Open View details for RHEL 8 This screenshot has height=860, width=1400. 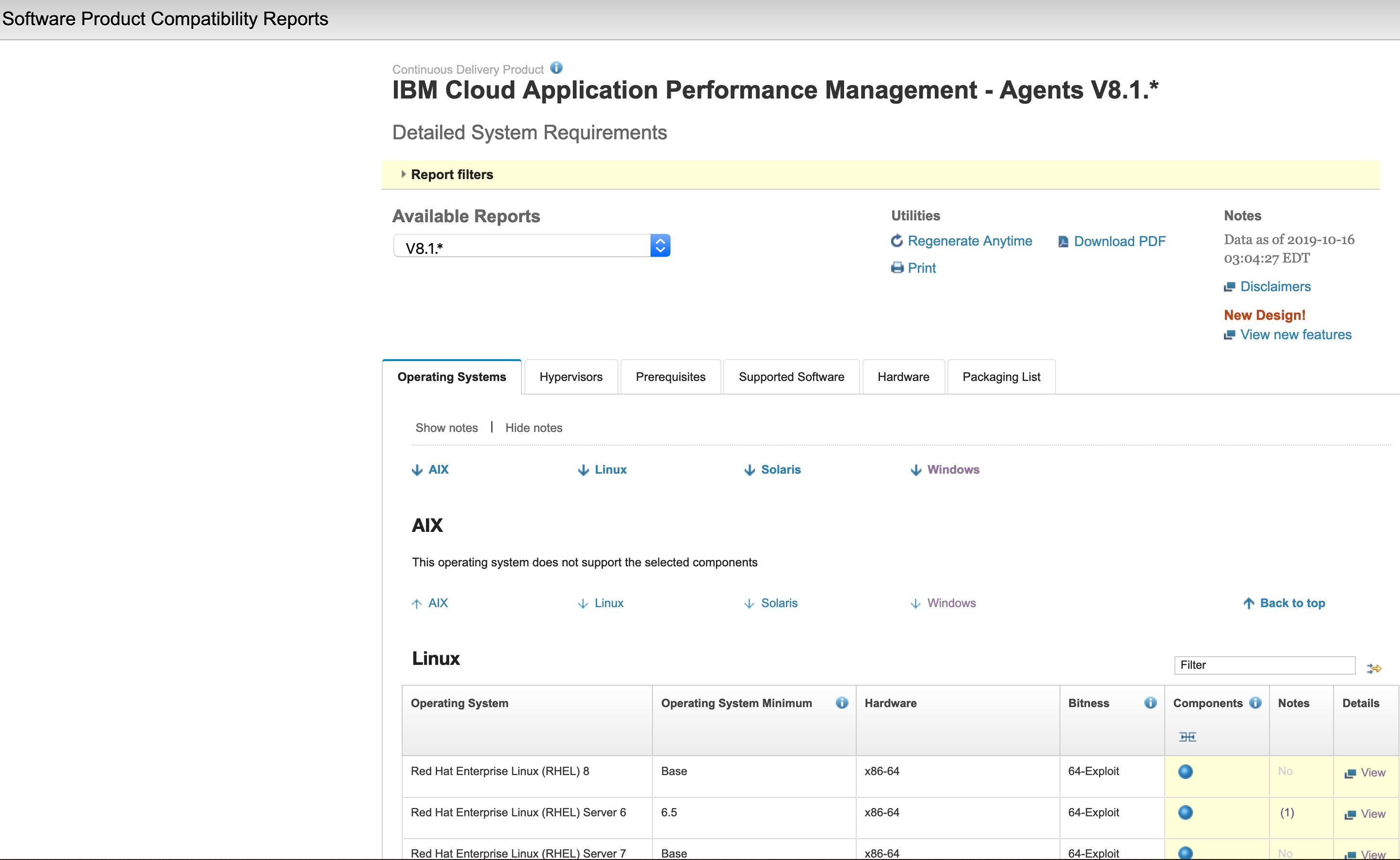[x=1373, y=773]
